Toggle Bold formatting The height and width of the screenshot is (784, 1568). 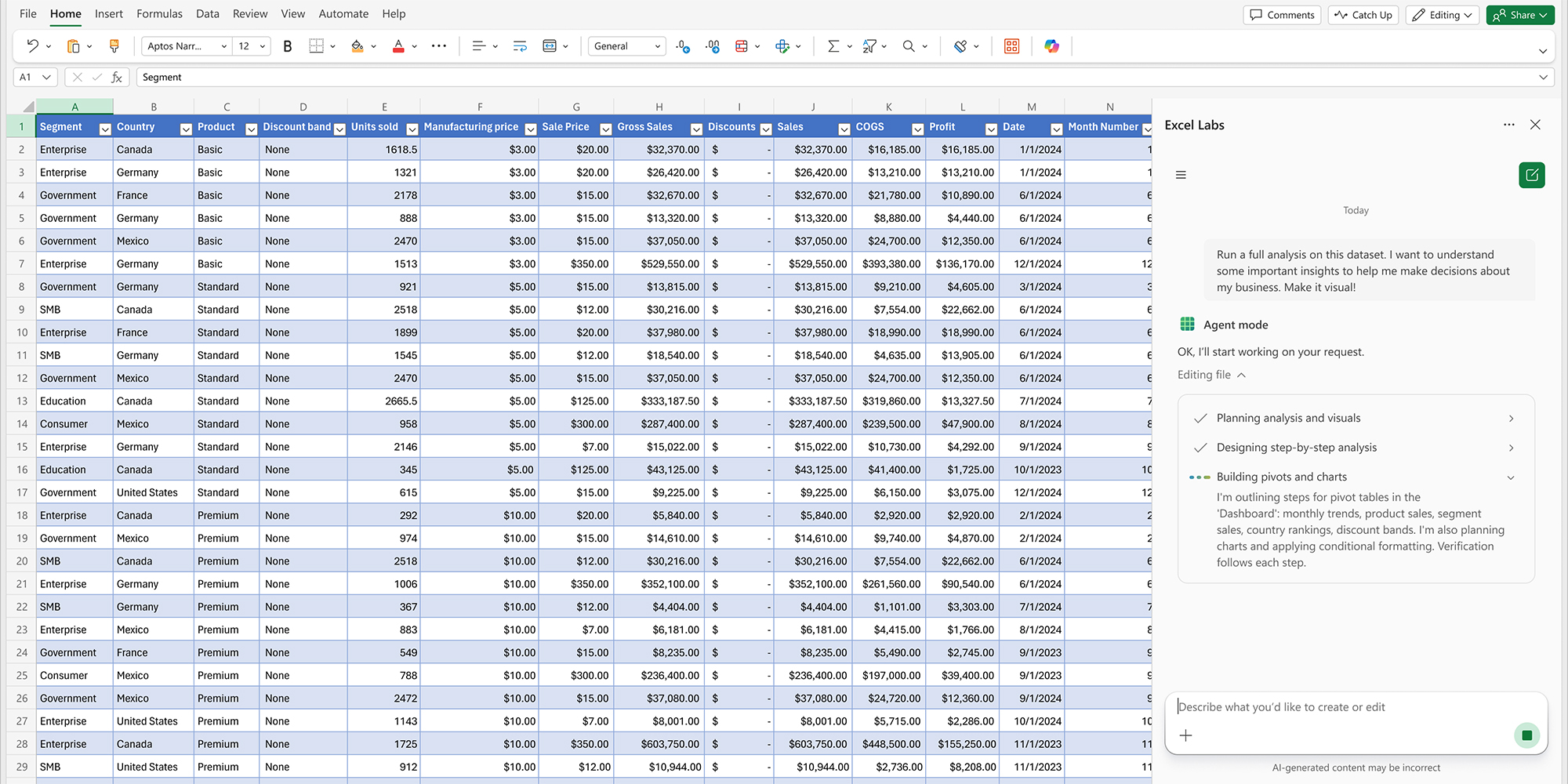coord(287,46)
